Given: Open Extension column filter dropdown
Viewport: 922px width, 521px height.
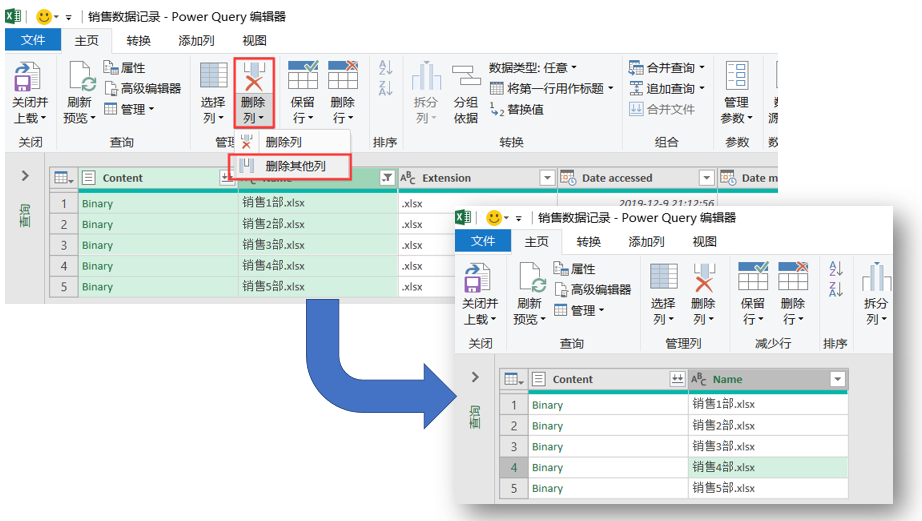Looking at the screenshot, I should click(x=547, y=178).
